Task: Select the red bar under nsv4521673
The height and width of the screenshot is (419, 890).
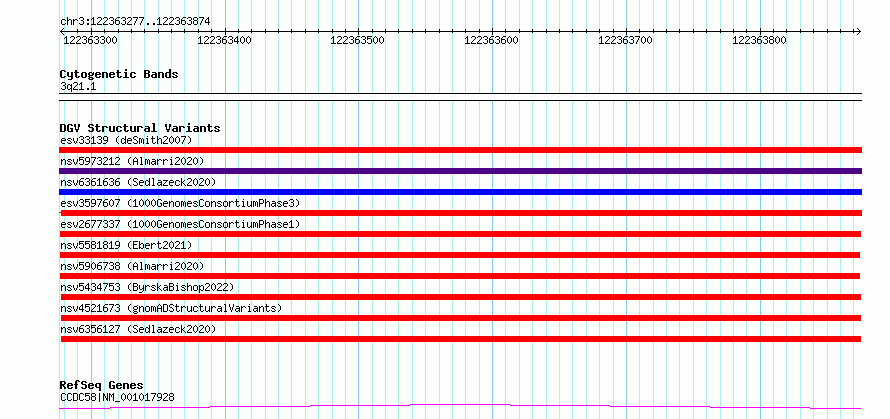Action: [460, 318]
